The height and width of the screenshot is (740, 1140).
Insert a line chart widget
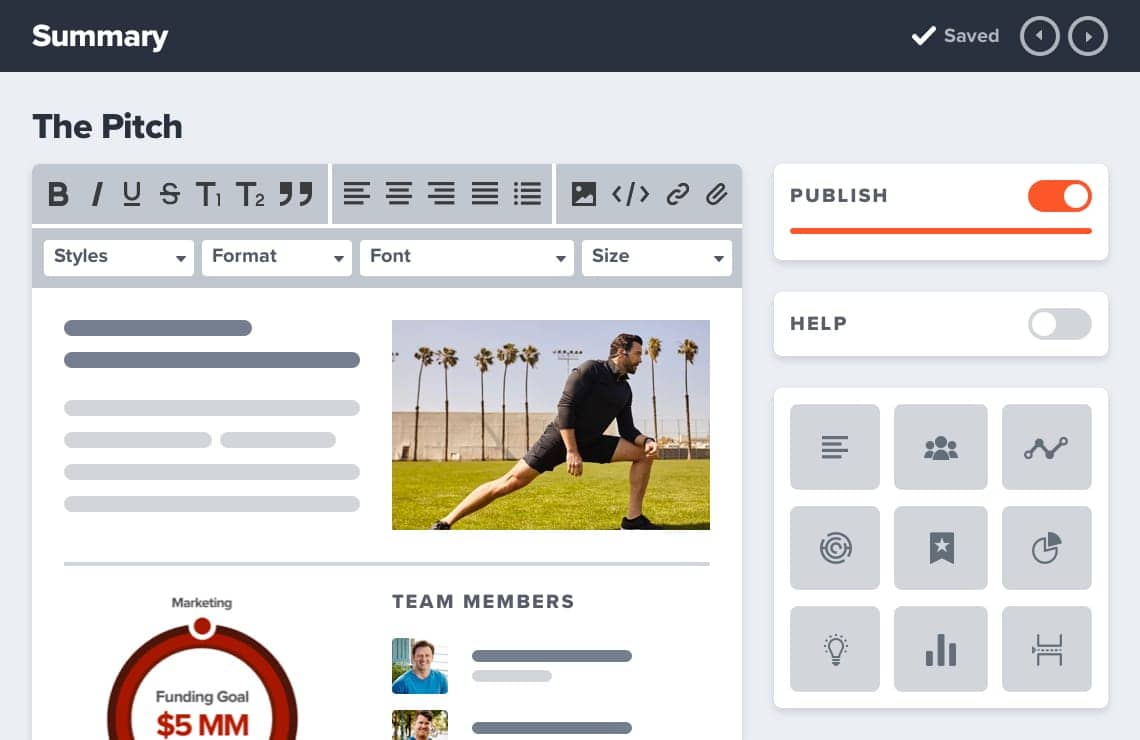click(x=1046, y=447)
